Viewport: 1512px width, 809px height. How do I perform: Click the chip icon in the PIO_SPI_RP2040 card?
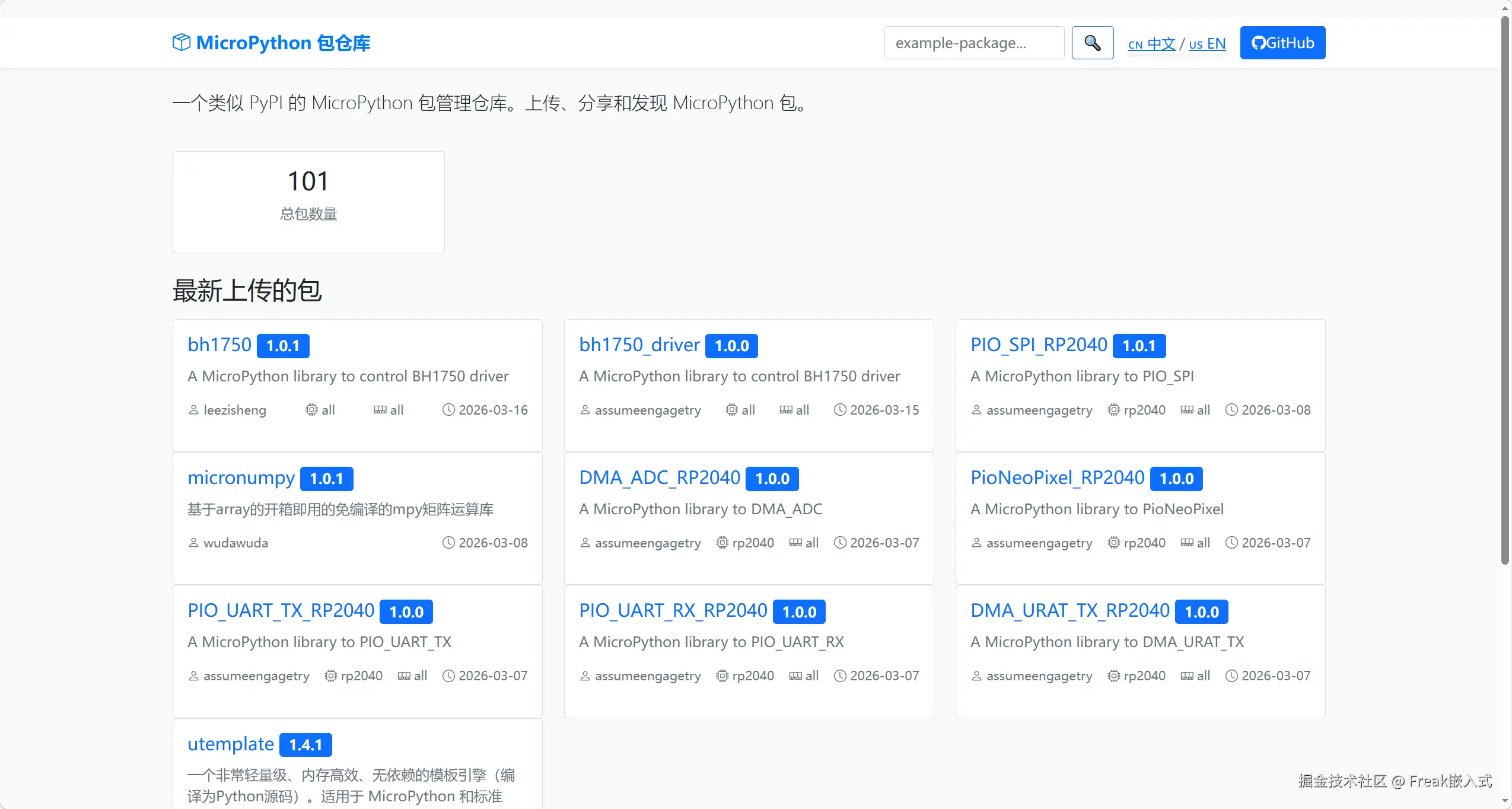[x=1113, y=410]
